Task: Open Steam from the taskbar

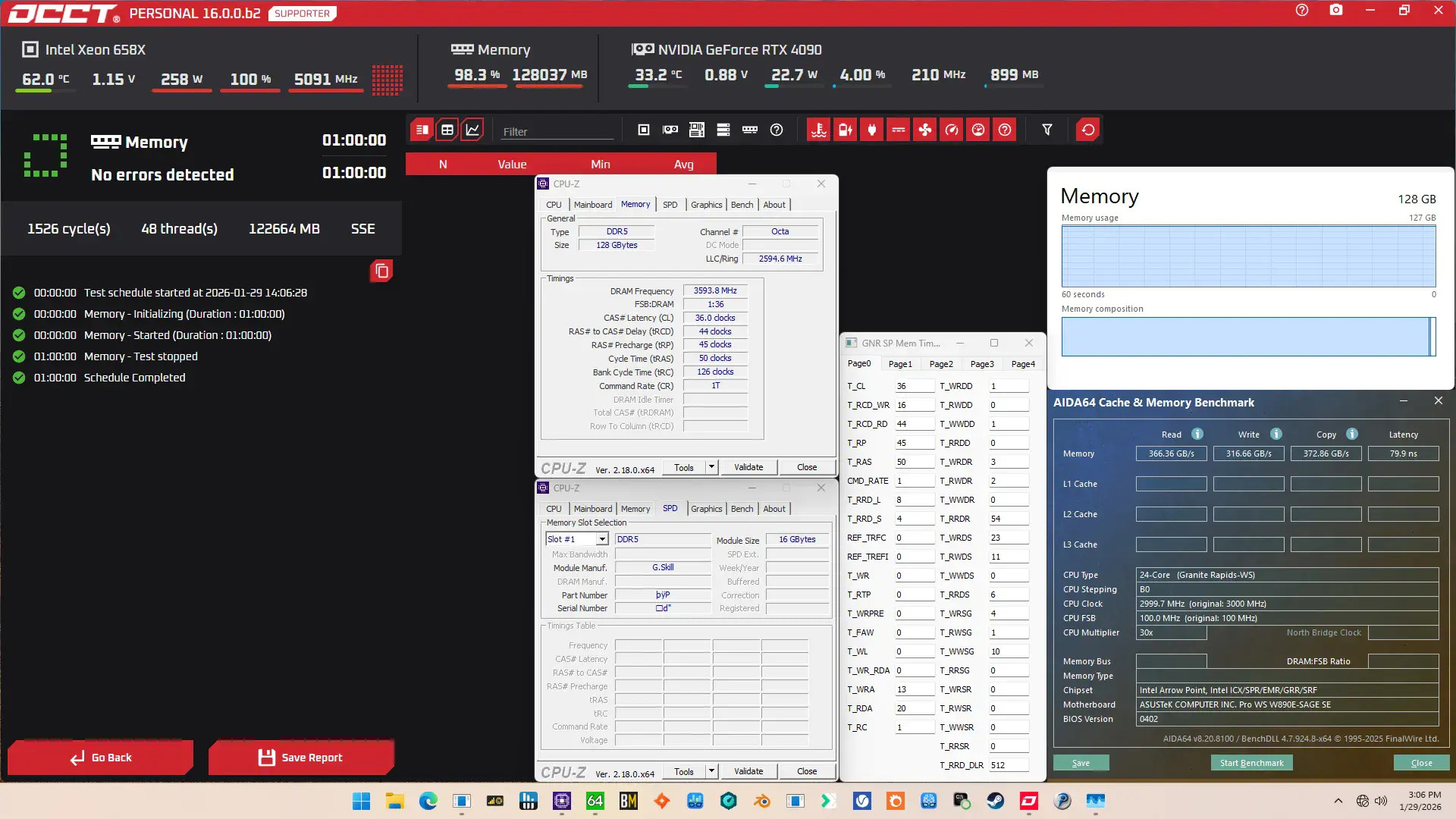Action: point(995,801)
